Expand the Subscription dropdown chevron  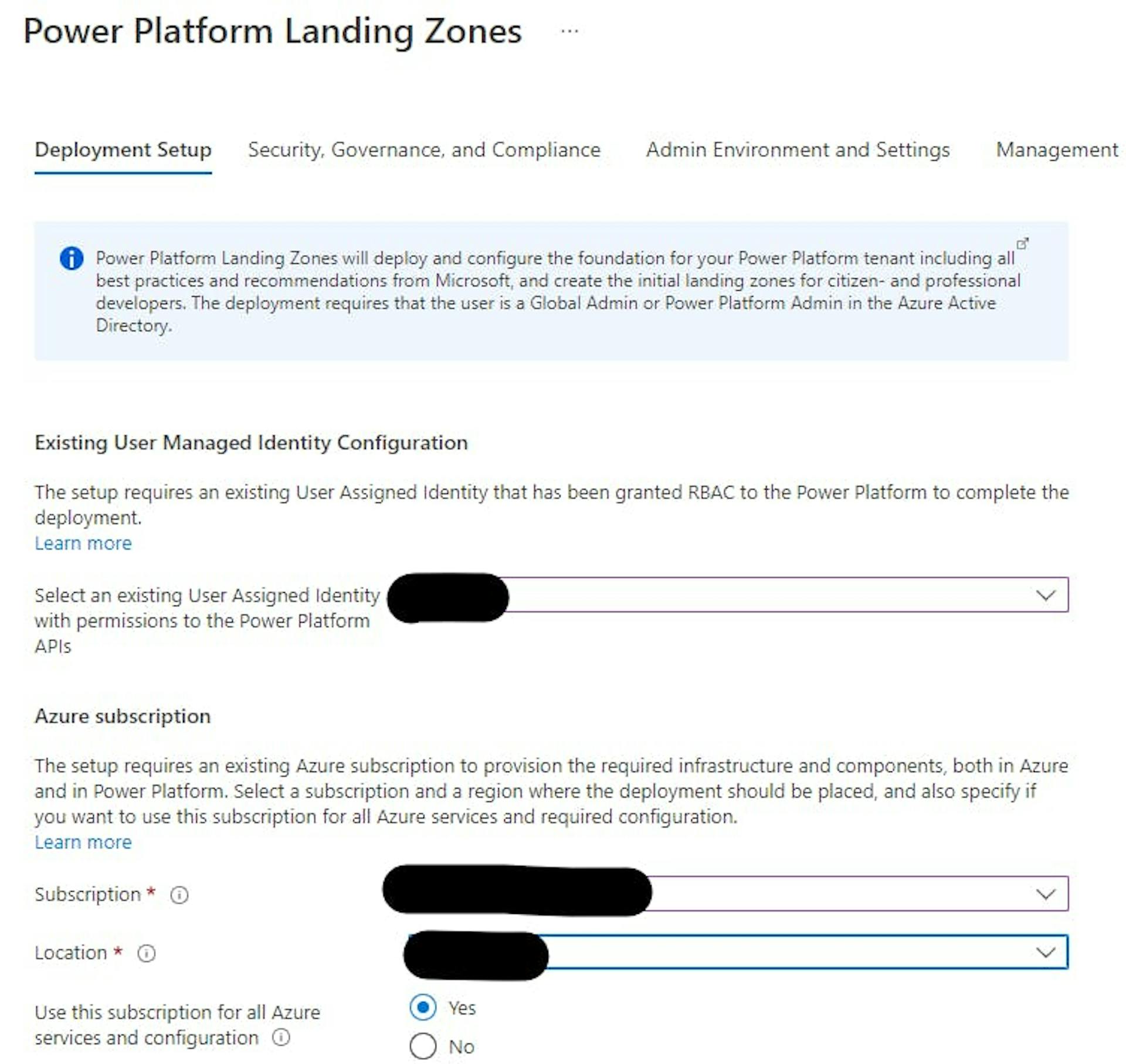[1046, 894]
